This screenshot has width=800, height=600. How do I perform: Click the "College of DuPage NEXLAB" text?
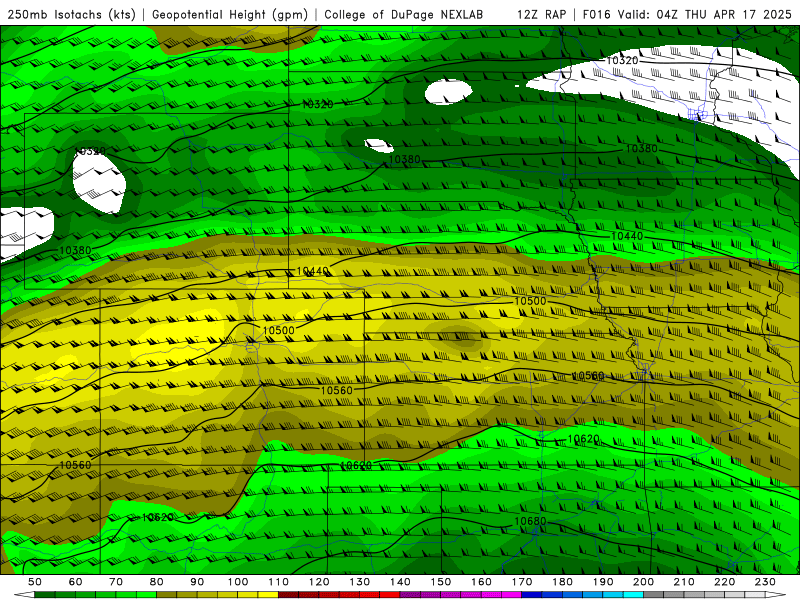(403, 14)
